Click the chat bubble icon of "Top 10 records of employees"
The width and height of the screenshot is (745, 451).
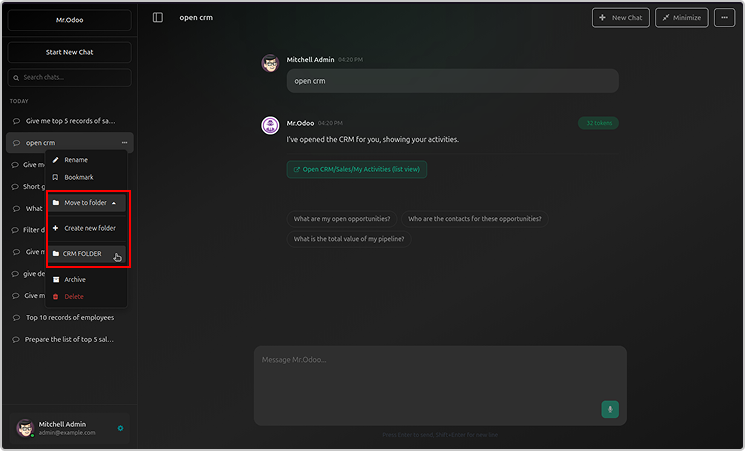pos(16,318)
